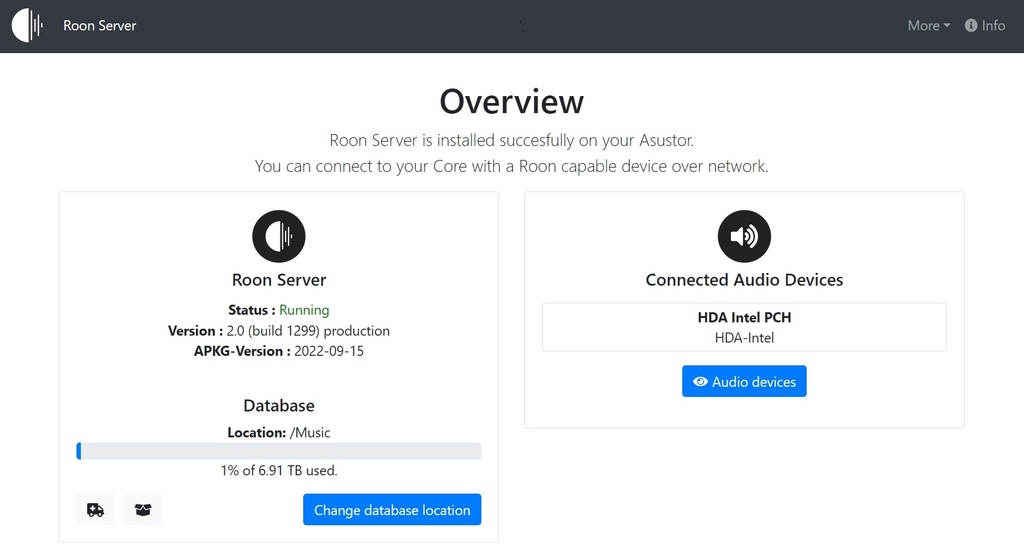Expand the More dropdown menu
Viewport: 1024px width, 548px height.
tap(929, 25)
